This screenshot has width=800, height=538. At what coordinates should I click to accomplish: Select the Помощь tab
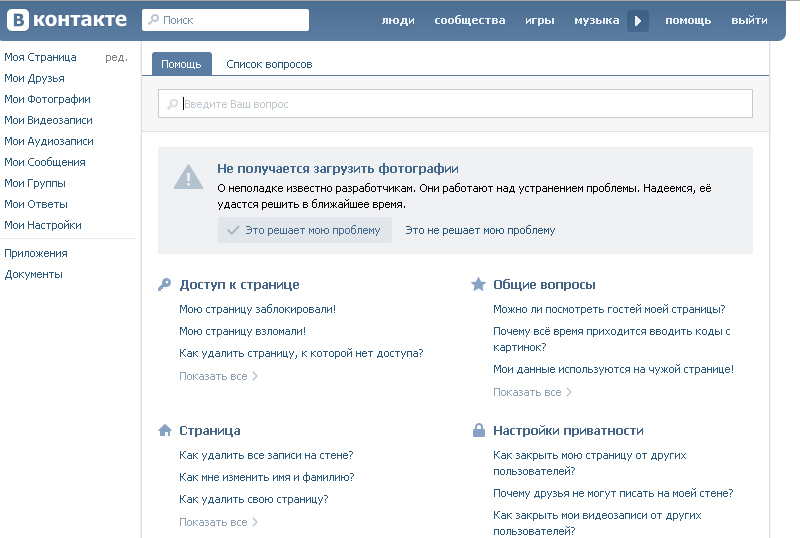click(x=181, y=64)
